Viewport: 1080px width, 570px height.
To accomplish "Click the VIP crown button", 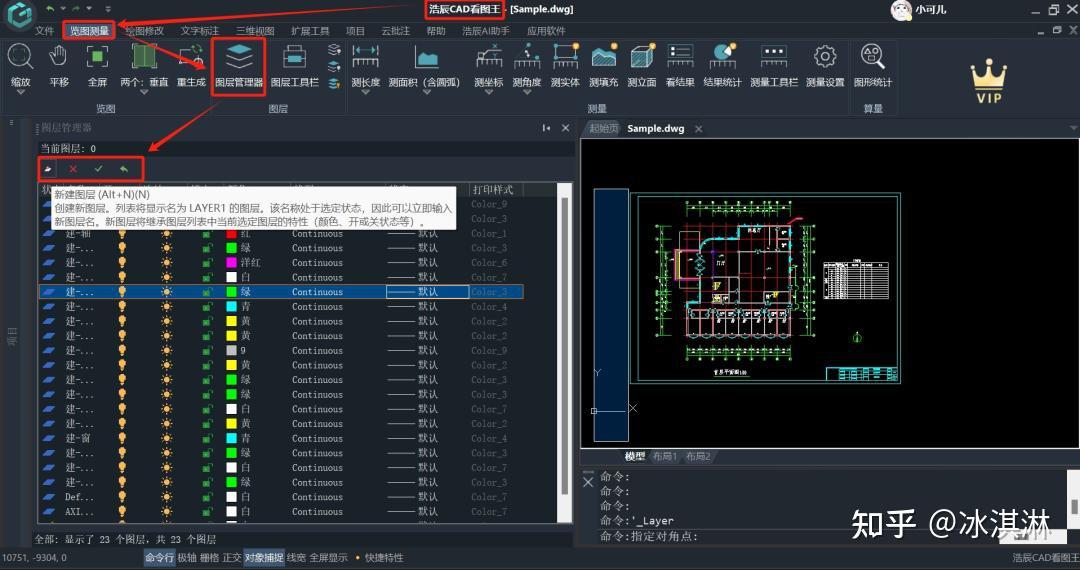I will click(988, 81).
